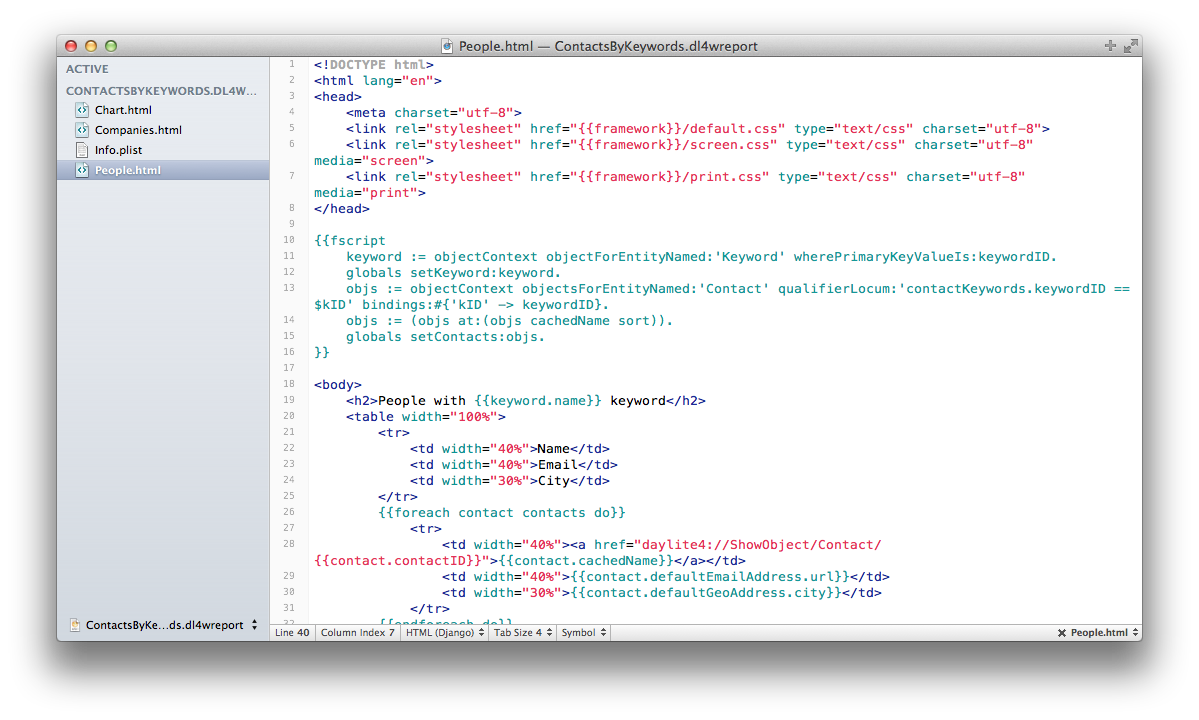Click line number 18 in the gutter

pos(289,384)
